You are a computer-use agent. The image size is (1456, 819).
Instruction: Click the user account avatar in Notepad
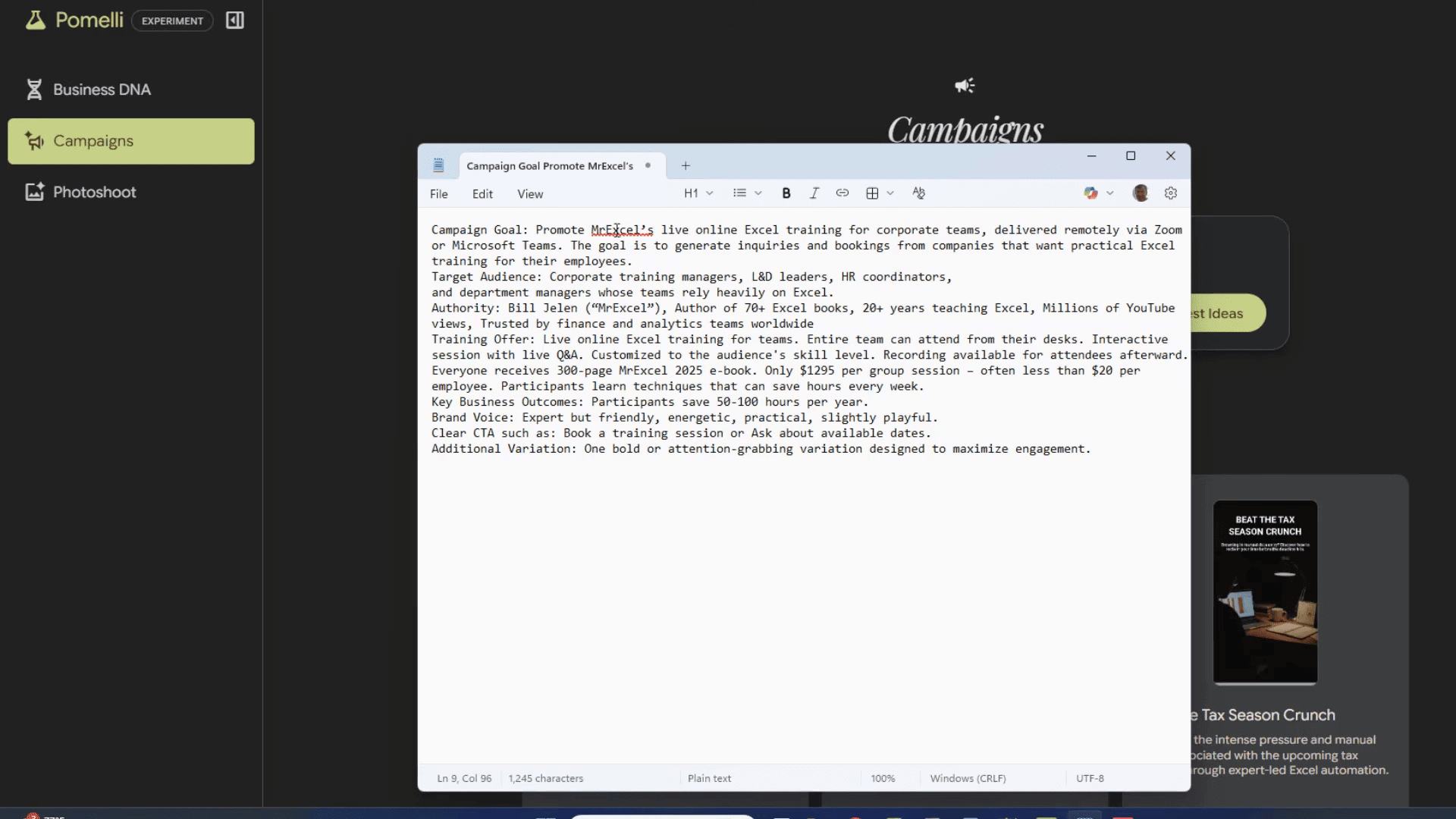pyautogui.click(x=1141, y=193)
